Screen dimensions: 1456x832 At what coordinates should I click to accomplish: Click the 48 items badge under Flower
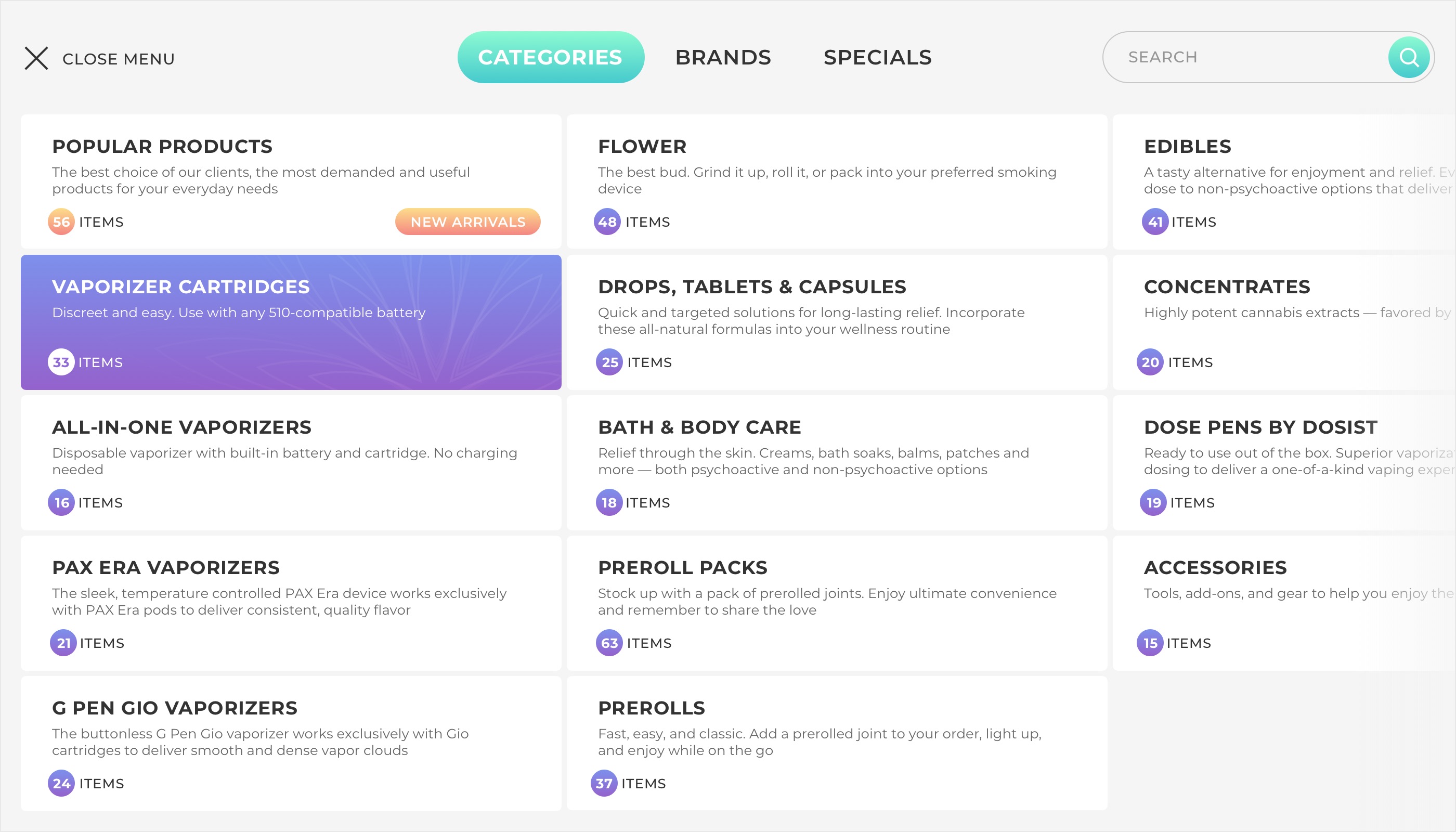(x=607, y=222)
